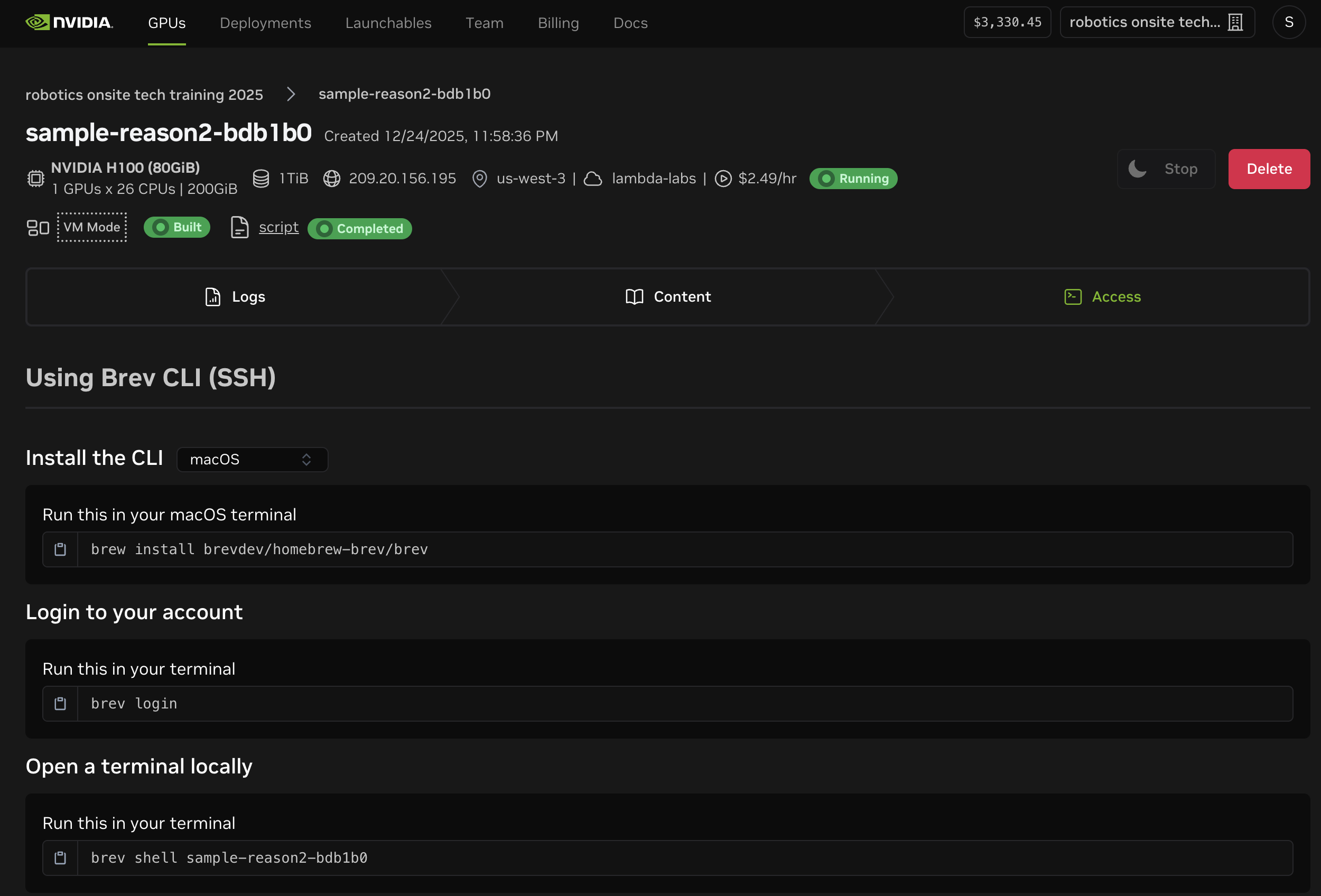This screenshot has width=1321, height=896.
Task: Click the GPU chip icon
Action: (x=36, y=179)
